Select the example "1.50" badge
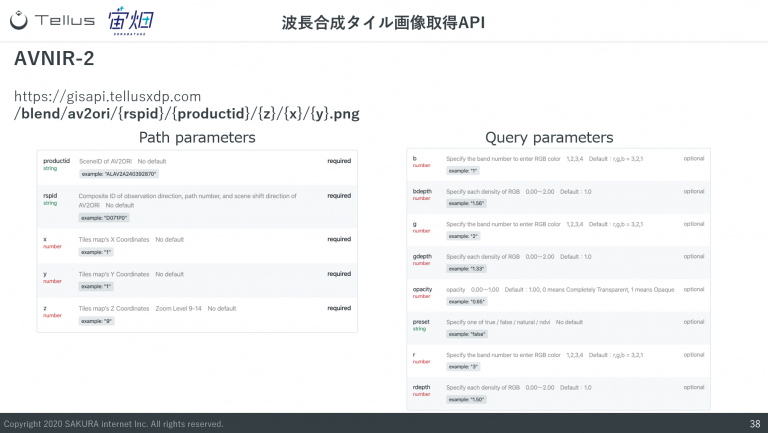The width and height of the screenshot is (768, 433). 466,400
